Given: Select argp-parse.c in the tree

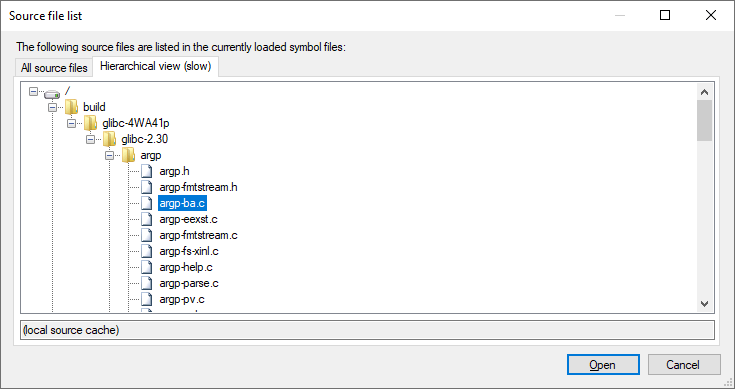Looking at the screenshot, I should (189, 283).
